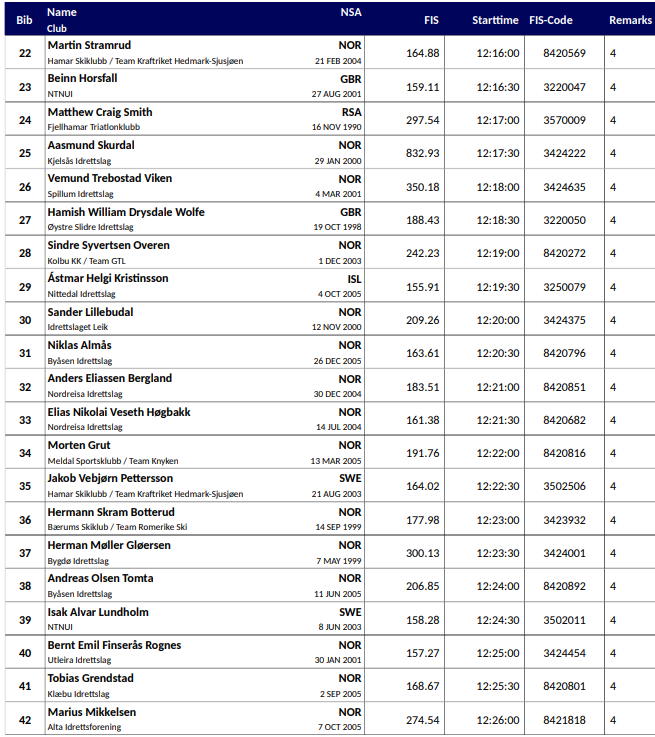The width and height of the screenshot is (655, 737).
Task: Select athlete name Beinn Horsfall
Action: tap(82, 78)
